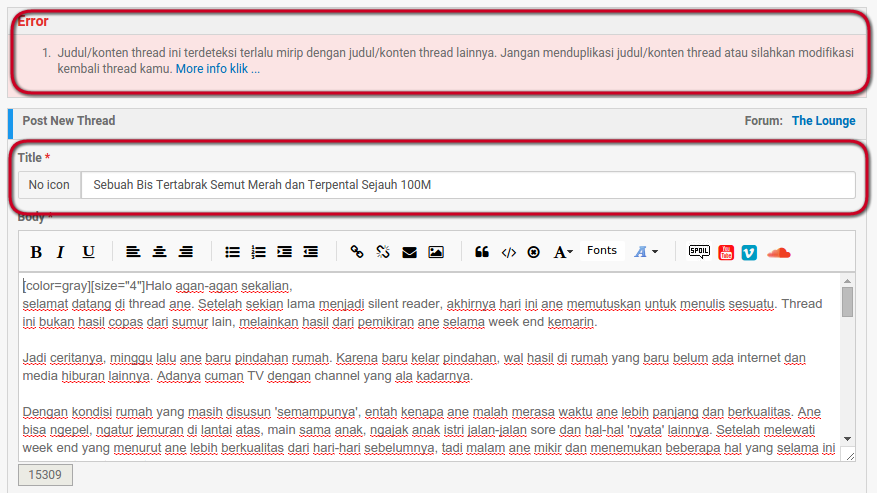The width and height of the screenshot is (877, 493).
Task: Toggle underline formatting in the editor
Action: (88, 252)
